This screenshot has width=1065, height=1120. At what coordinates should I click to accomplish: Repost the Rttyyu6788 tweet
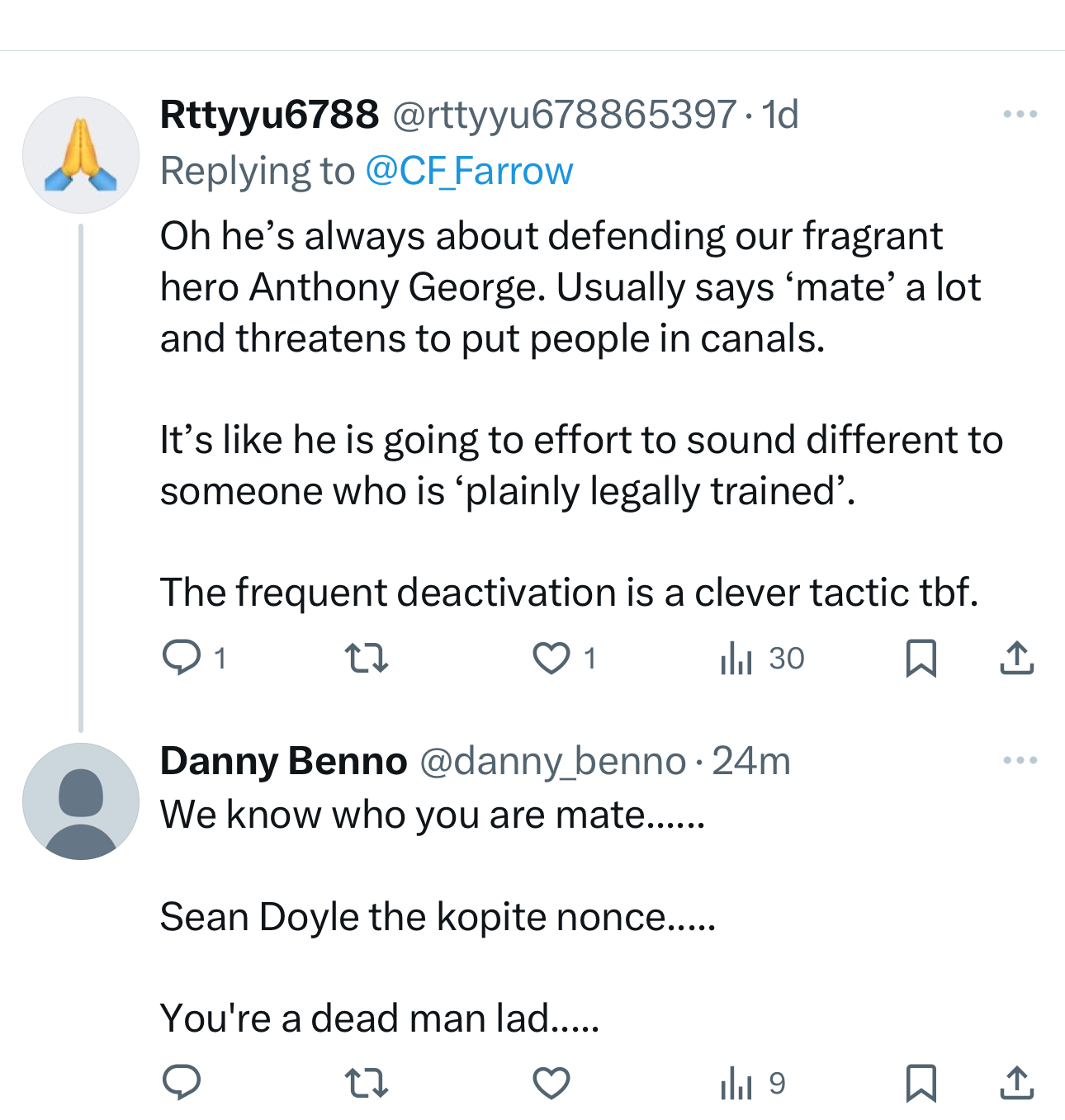[366, 658]
